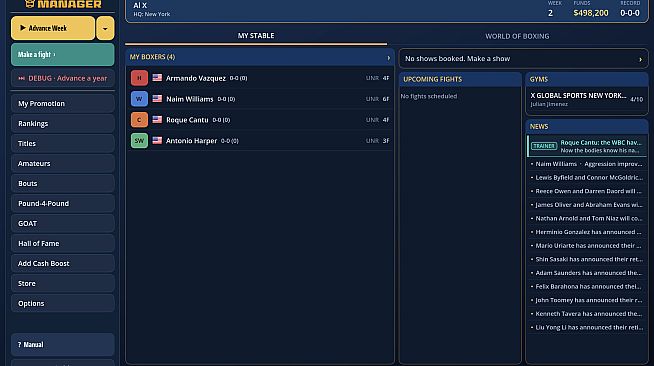Switch to the WORLD OF BOXING tab
This screenshot has height=366, width=654.
pos(517,36)
